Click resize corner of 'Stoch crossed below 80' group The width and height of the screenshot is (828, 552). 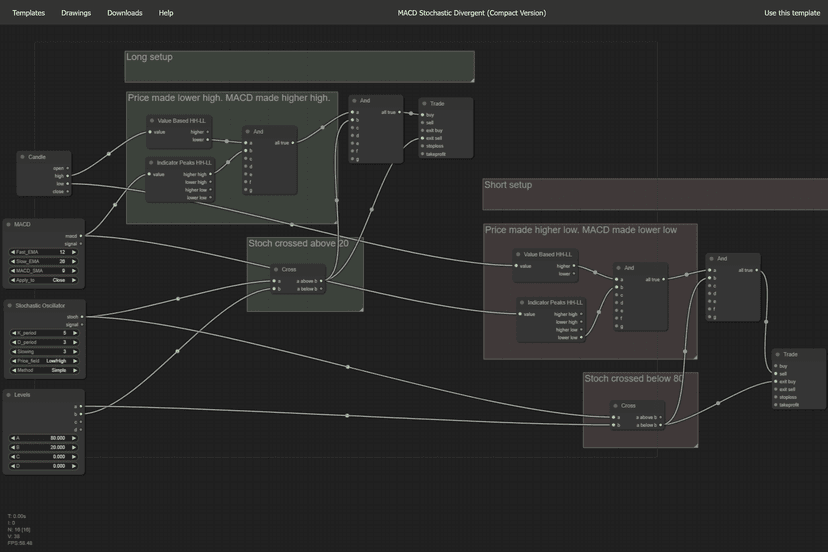(695, 445)
